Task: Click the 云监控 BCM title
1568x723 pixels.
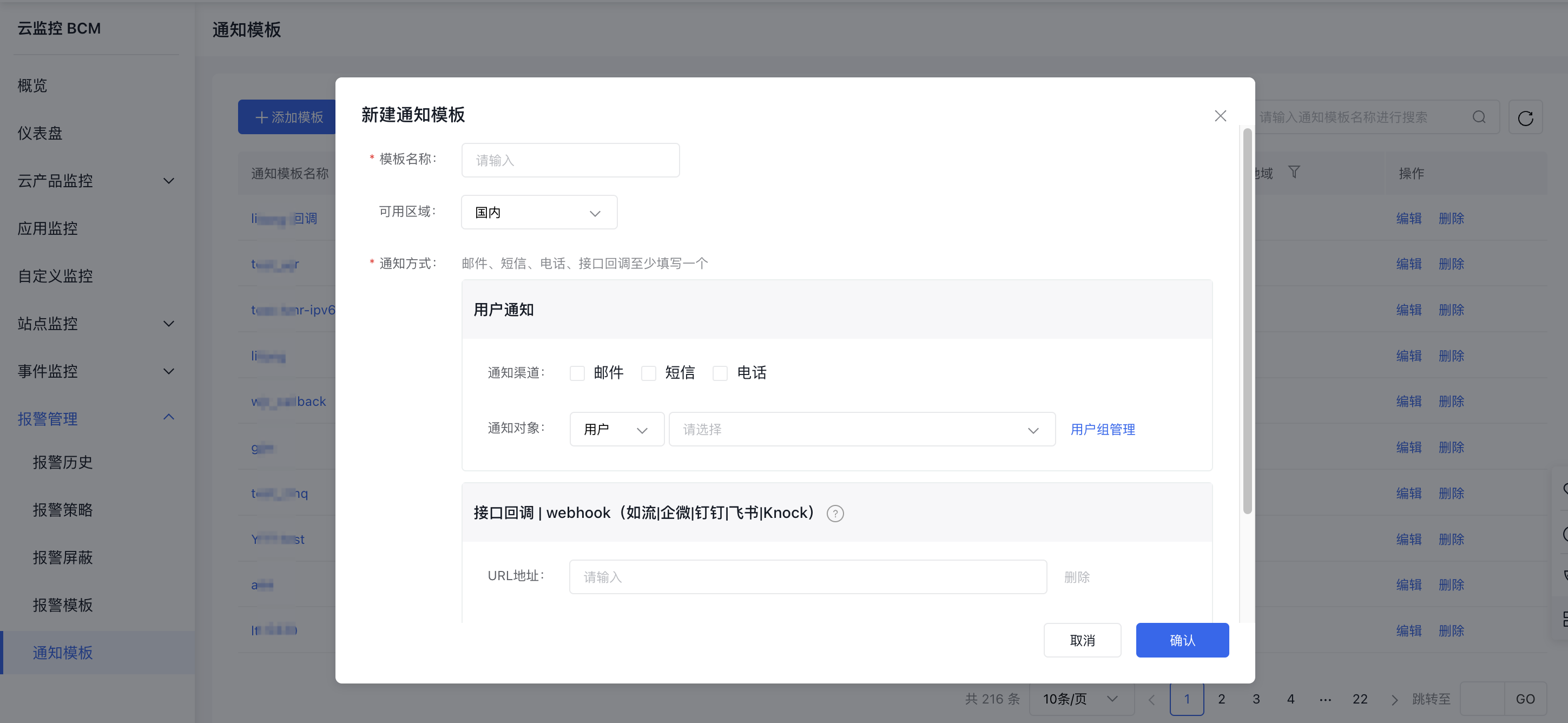Action: (59, 29)
